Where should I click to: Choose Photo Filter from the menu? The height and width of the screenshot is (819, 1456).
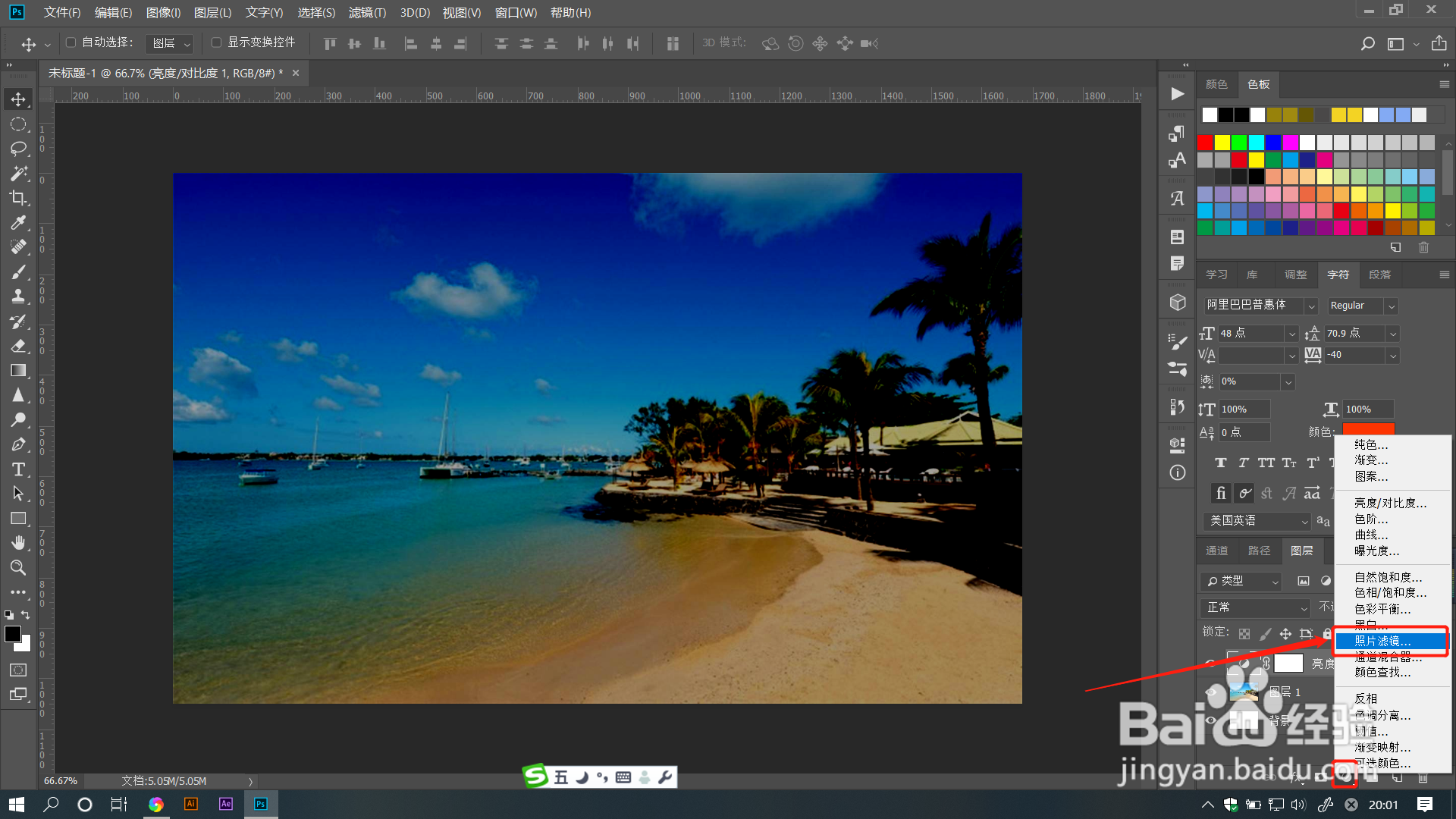tap(1382, 642)
